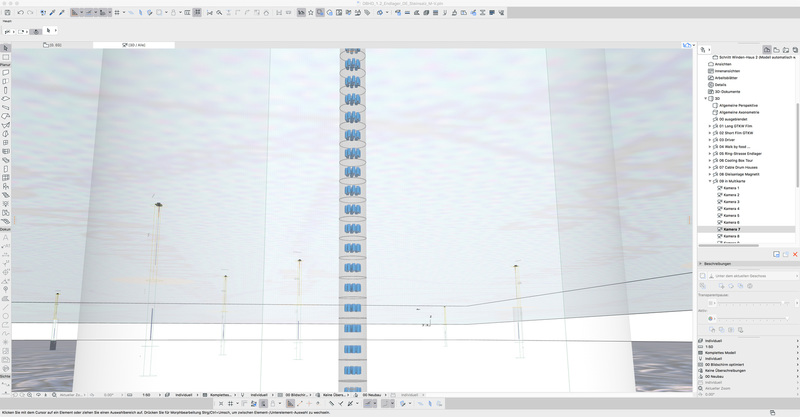Click the Beschreibungen panel header

pyautogui.click(x=721, y=264)
